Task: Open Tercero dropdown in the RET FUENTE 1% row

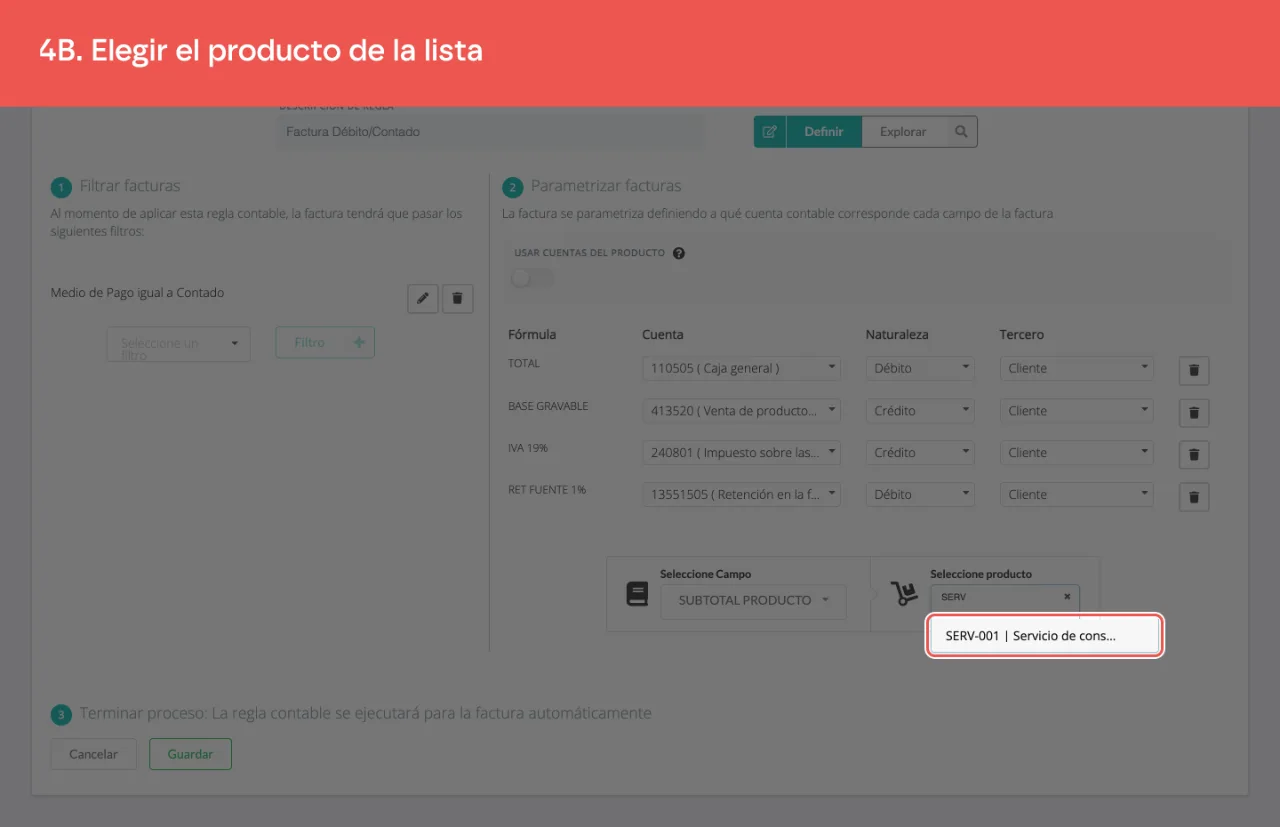Action: 1077,494
